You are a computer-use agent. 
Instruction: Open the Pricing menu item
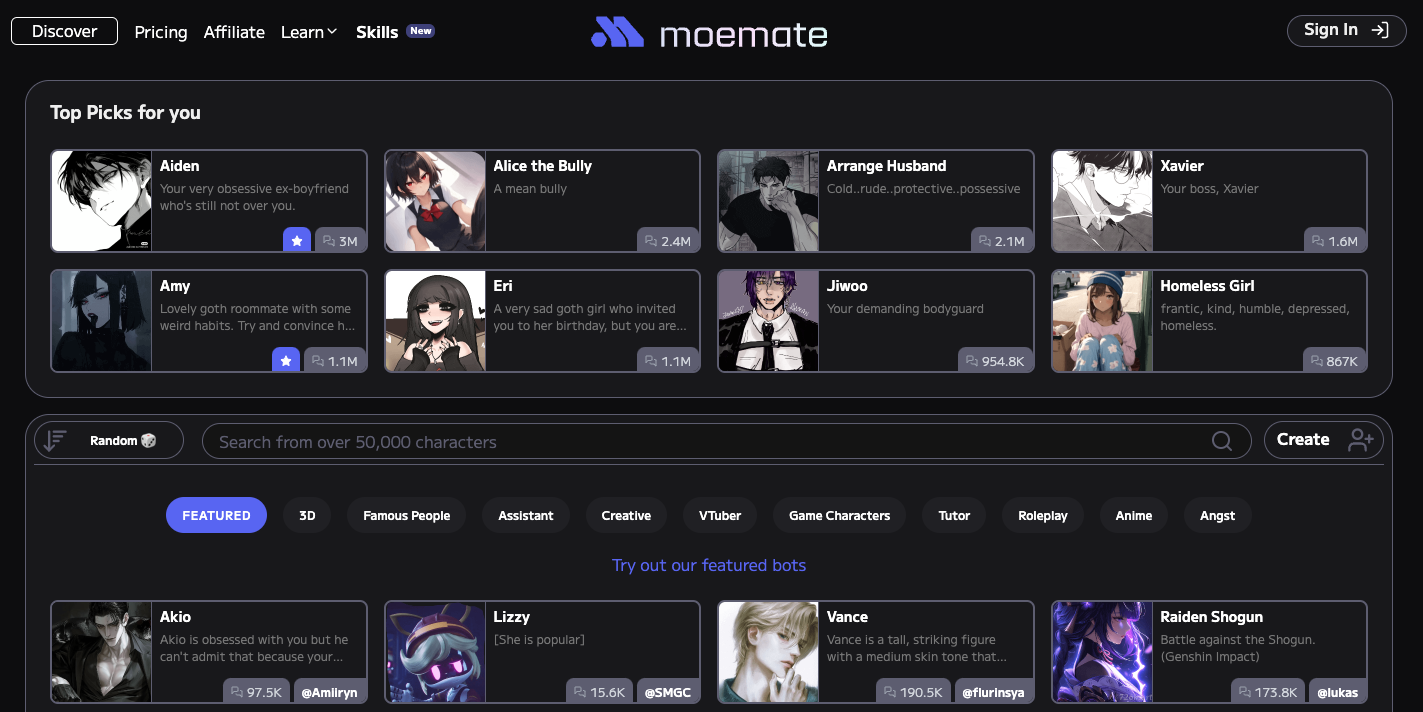pos(161,32)
